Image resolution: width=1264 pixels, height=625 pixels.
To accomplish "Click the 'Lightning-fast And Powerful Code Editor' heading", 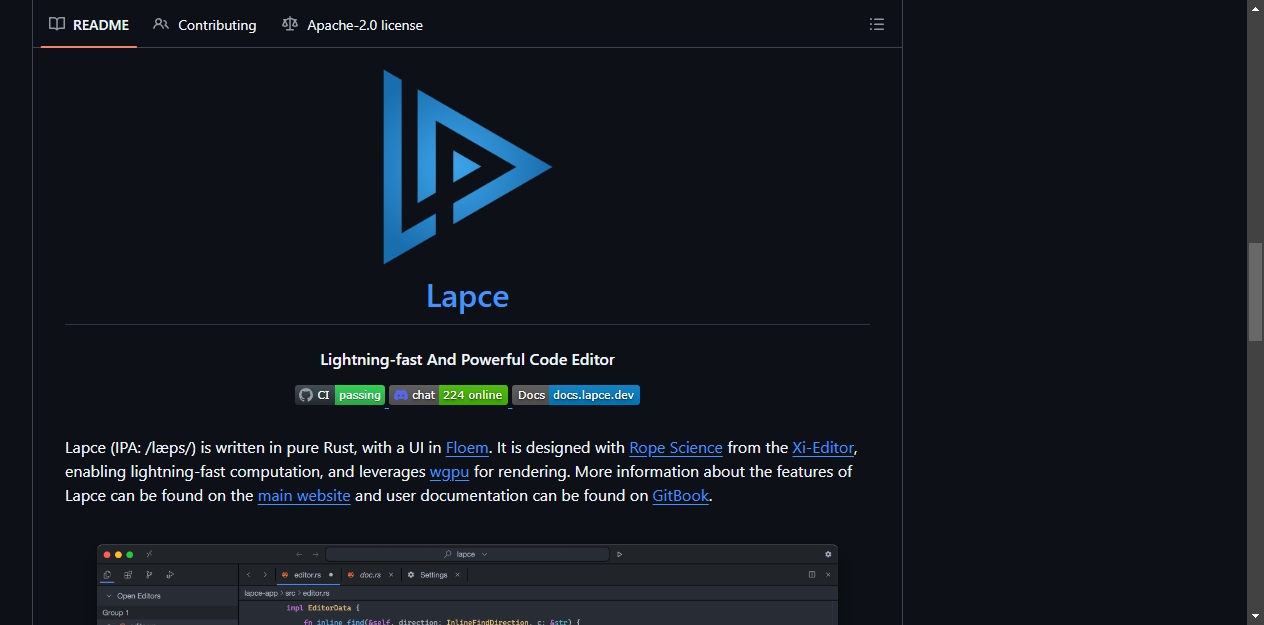I will click(467, 359).
